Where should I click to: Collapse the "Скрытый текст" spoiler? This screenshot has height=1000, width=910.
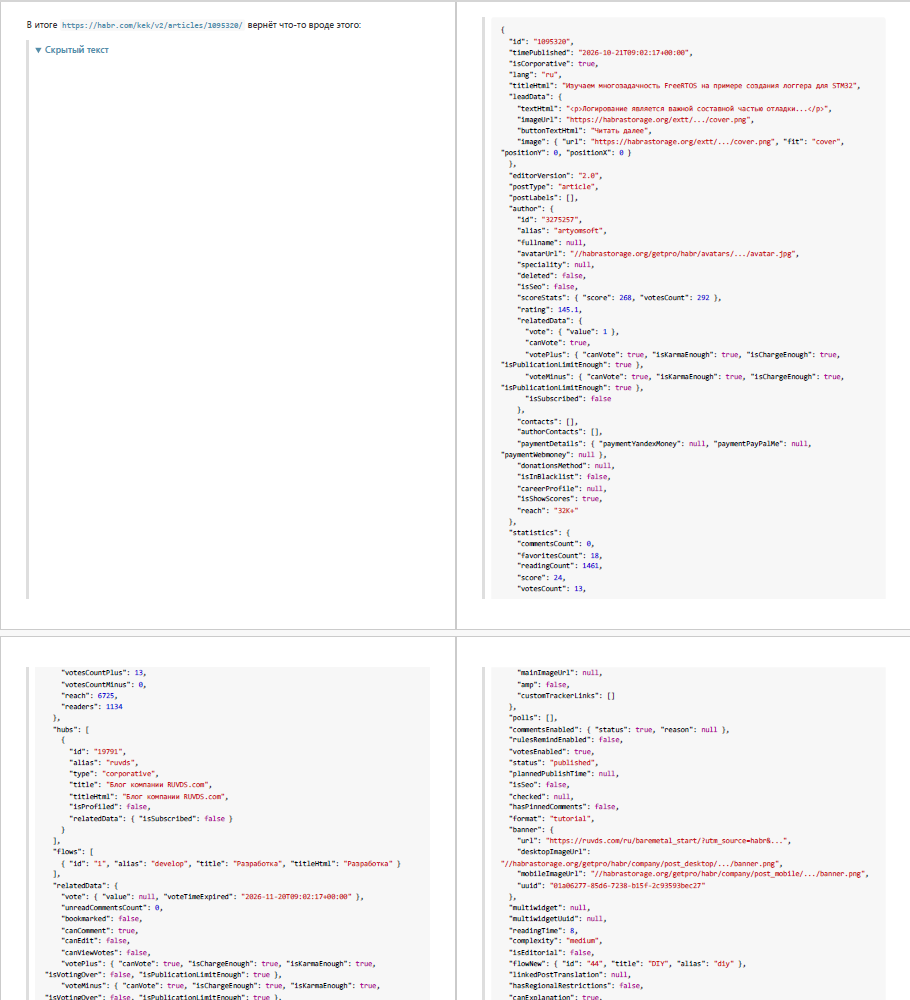(x=72, y=50)
